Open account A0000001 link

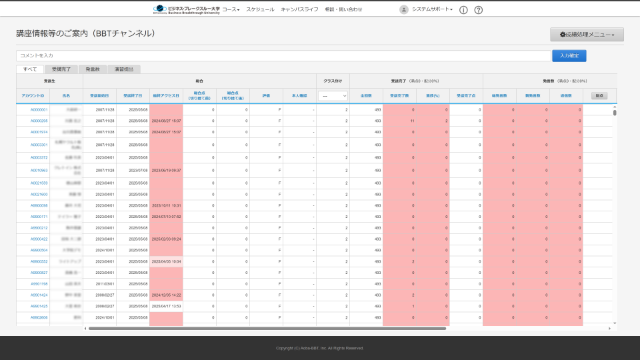click(x=39, y=110)
